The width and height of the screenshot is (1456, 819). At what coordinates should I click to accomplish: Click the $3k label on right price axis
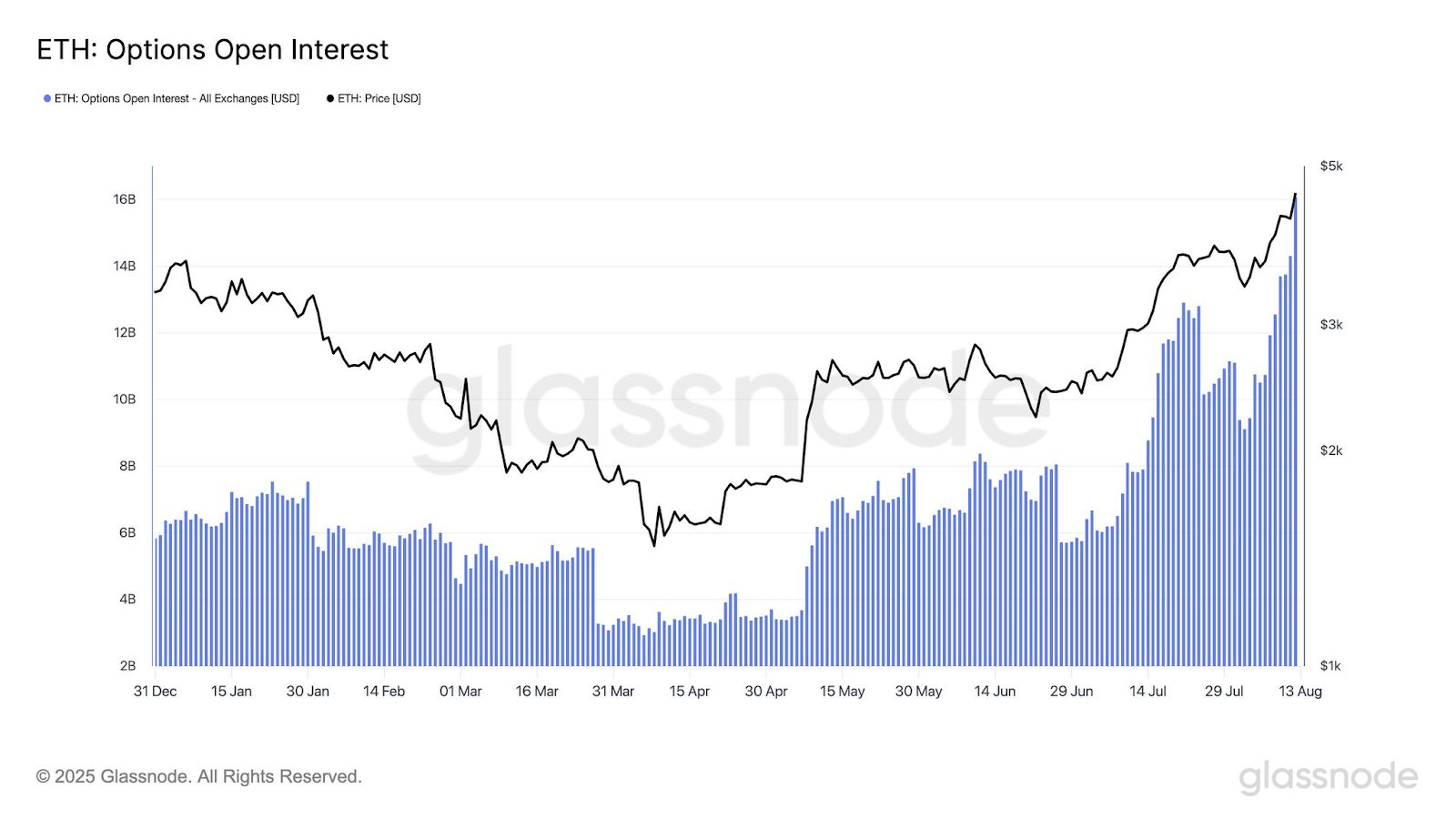[x=1331, y=325]
